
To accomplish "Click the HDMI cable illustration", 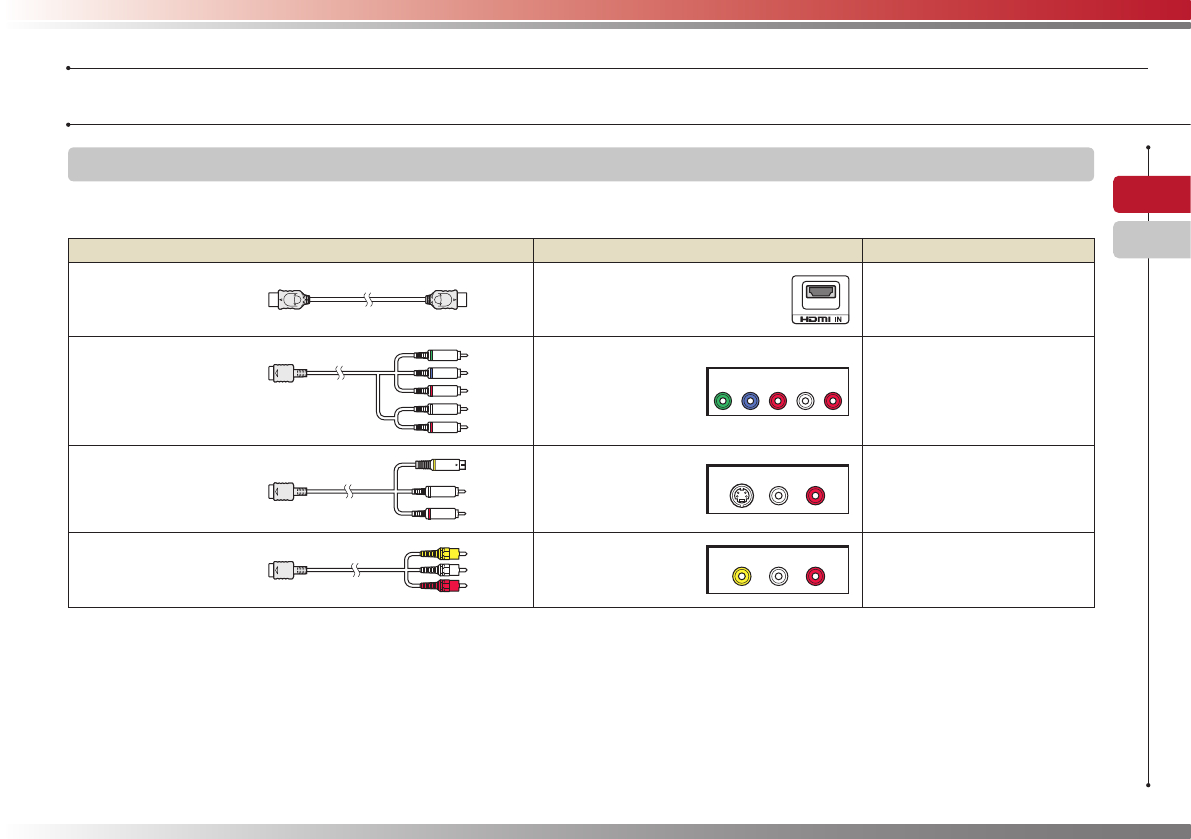I will pos(369,298).
